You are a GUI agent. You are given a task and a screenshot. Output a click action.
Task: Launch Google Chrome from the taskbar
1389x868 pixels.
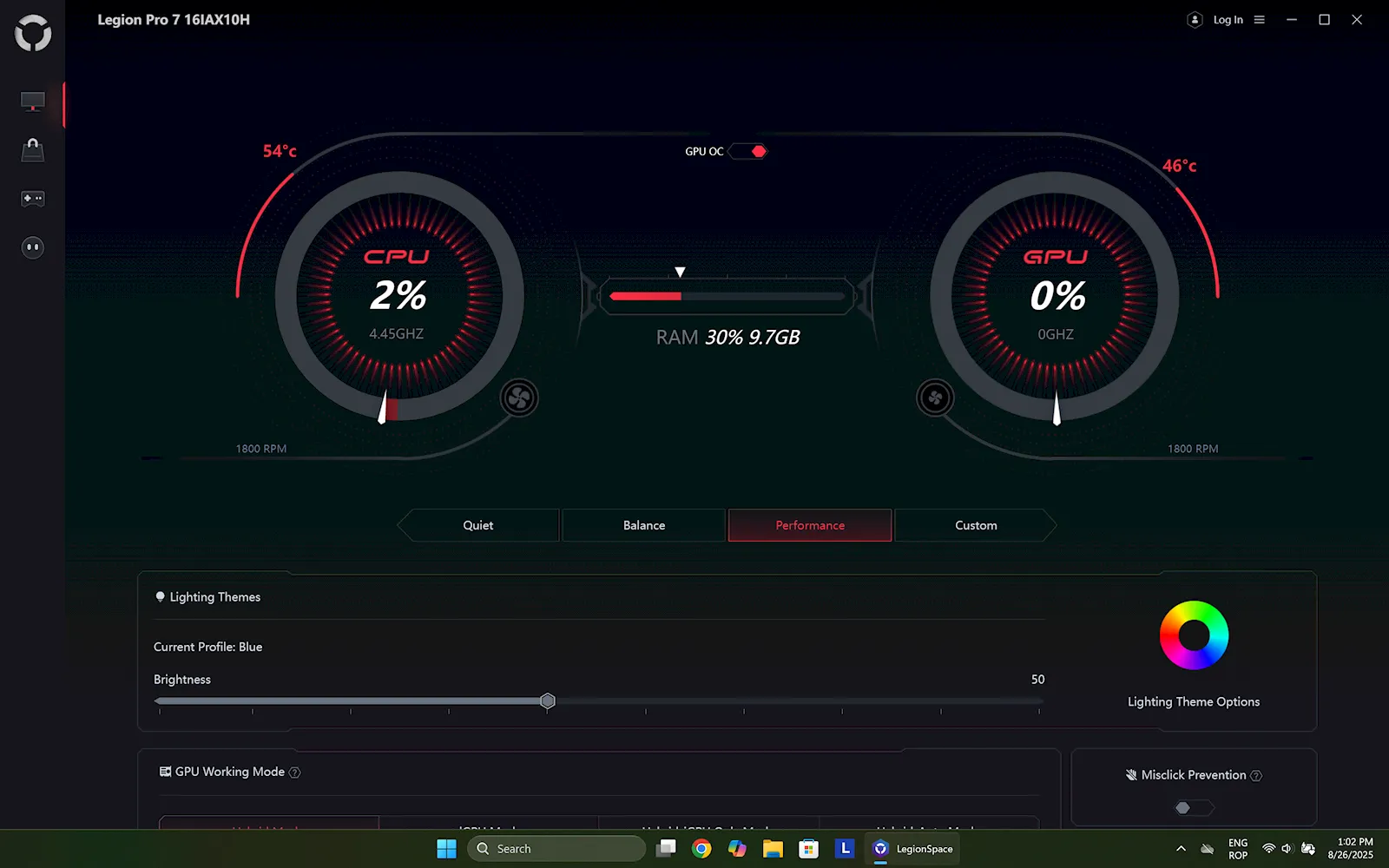[701, 849]
